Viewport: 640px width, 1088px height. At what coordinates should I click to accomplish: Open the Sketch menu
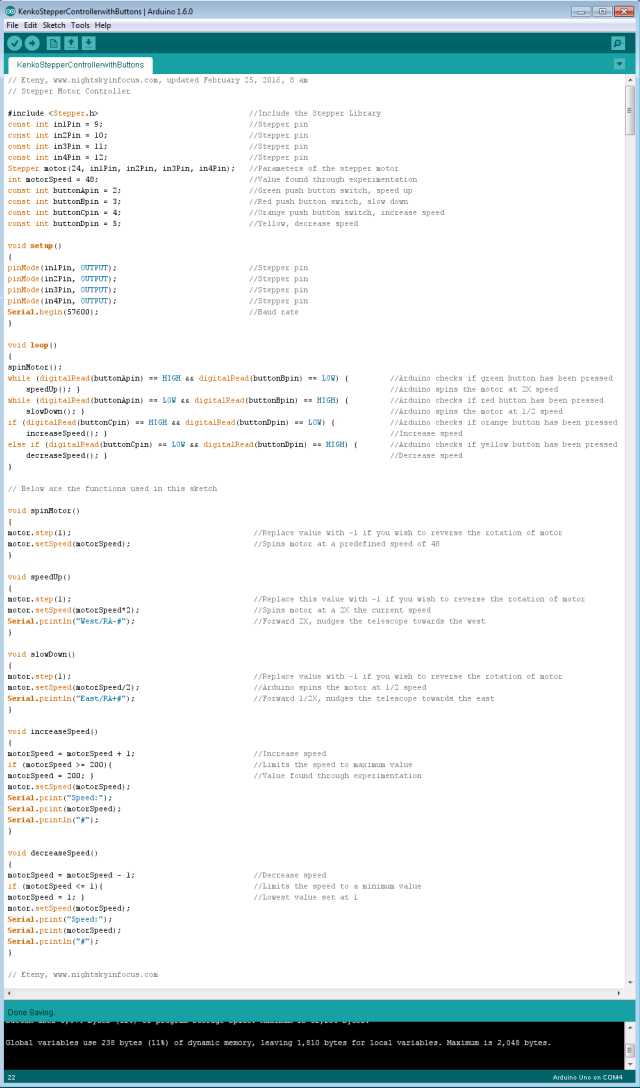(x=53, y=25)
